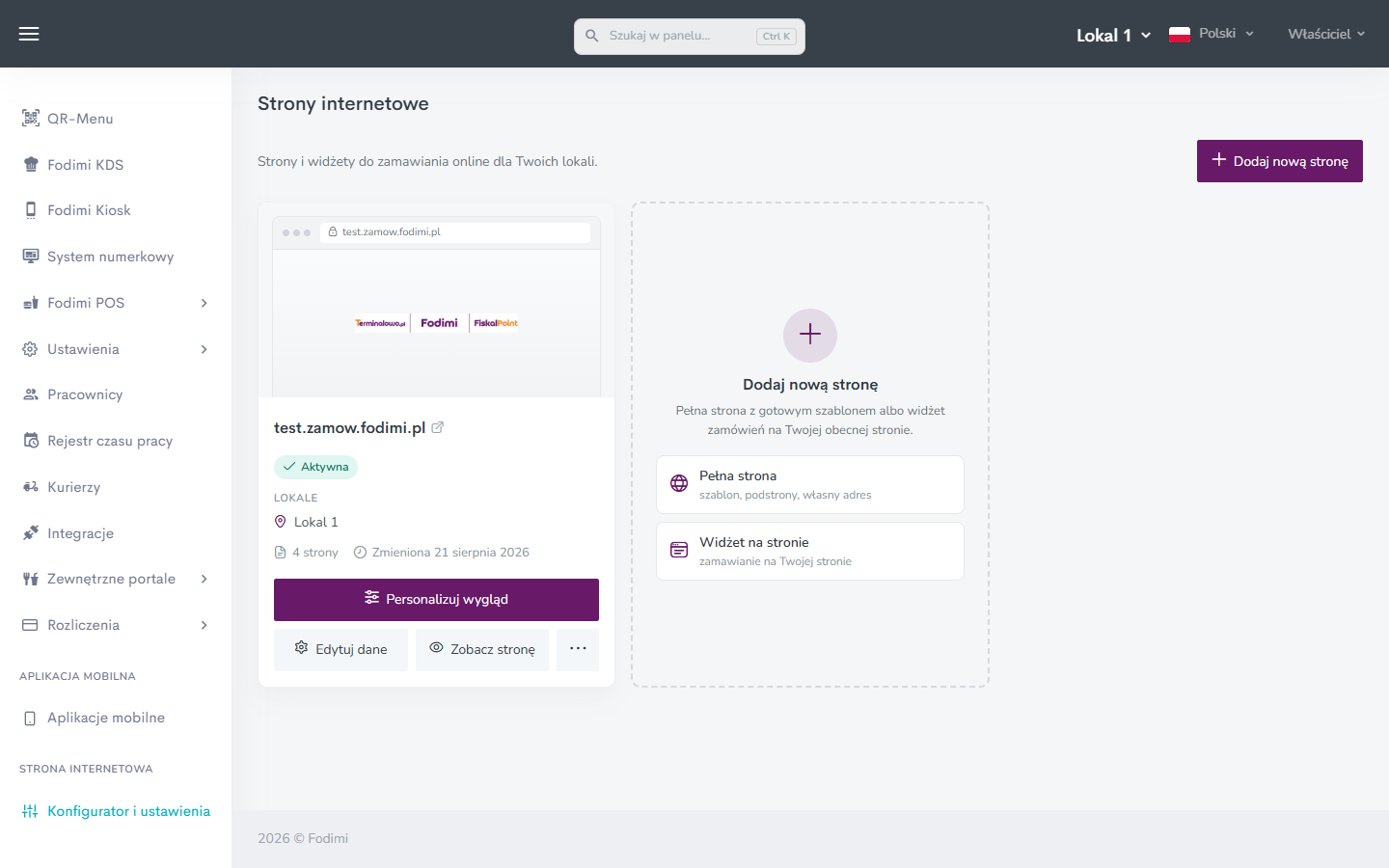Viewport: 1389px width, 868px height.
Task: Click Personalizuj wygląd button
Action: tap(436, 600)
